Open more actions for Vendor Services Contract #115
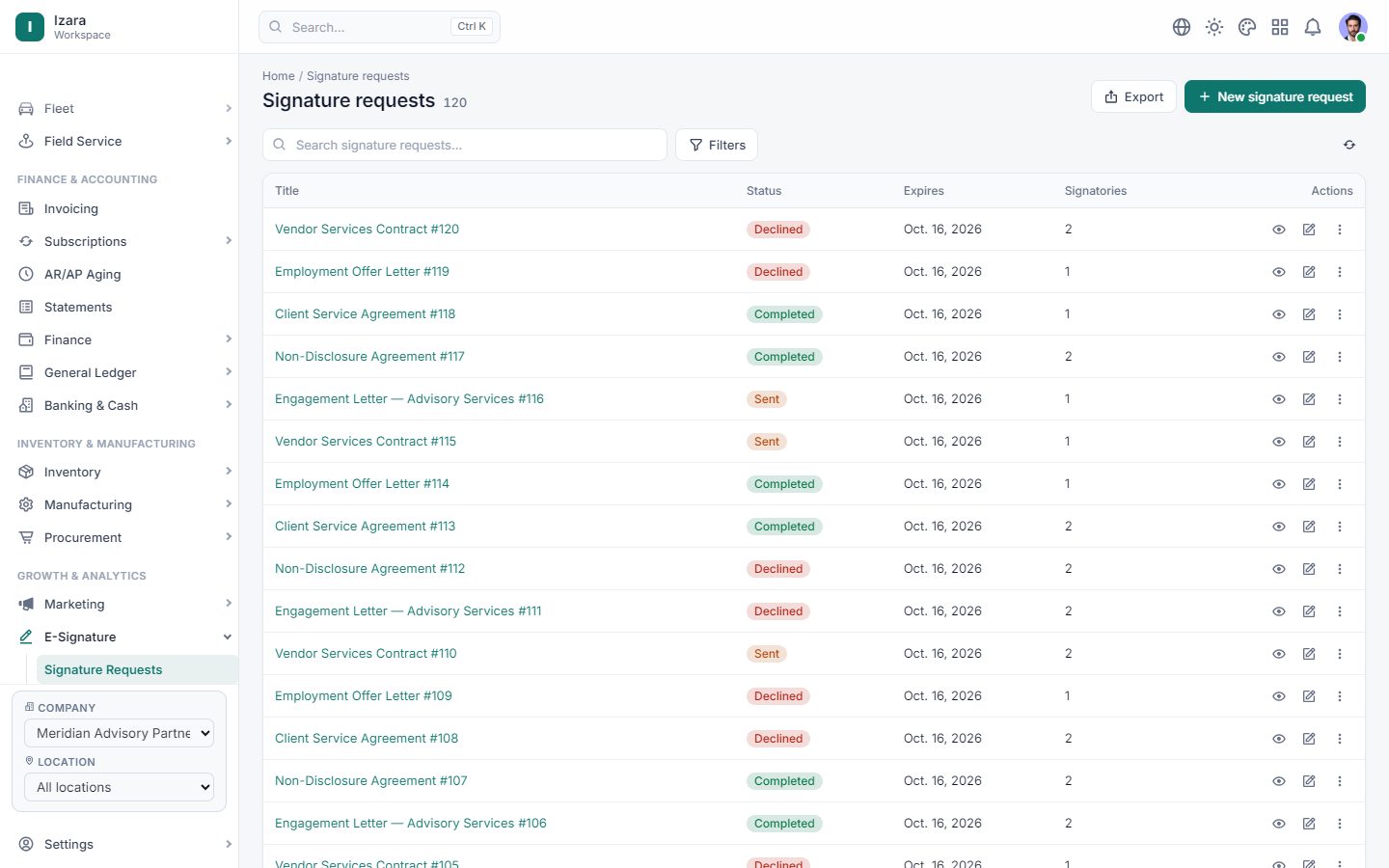 [1340, 442]
